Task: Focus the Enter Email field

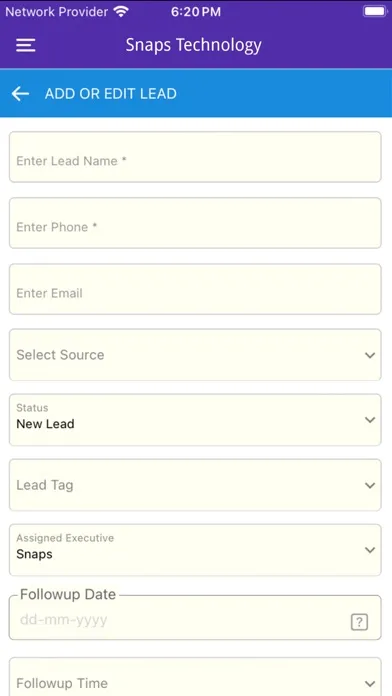Action: coord(195,289)
